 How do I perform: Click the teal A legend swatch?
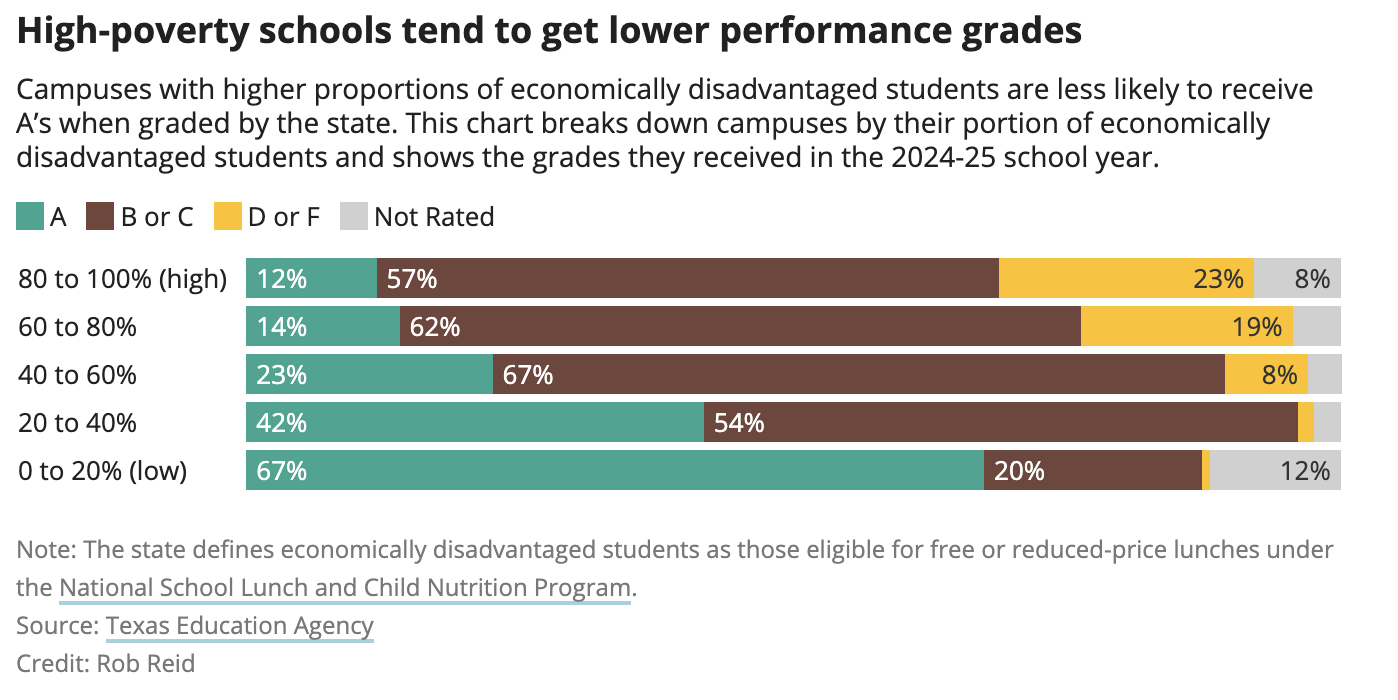(x=30, y=217)
